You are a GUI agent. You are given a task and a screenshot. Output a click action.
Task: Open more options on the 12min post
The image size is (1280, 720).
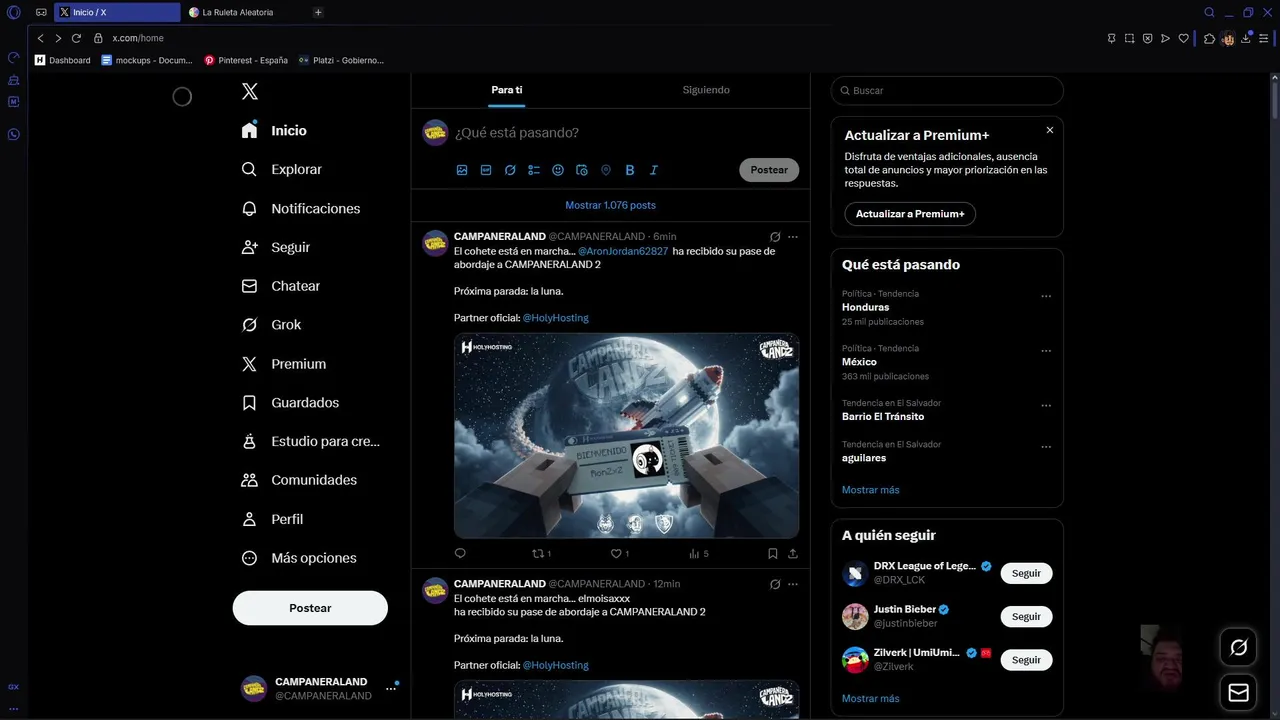coord(793,584)
